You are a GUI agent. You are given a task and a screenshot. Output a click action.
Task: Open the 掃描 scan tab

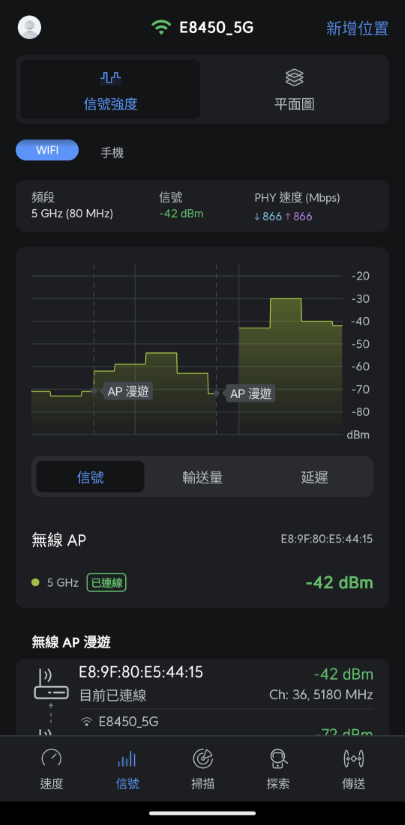[x=202, y=769]
